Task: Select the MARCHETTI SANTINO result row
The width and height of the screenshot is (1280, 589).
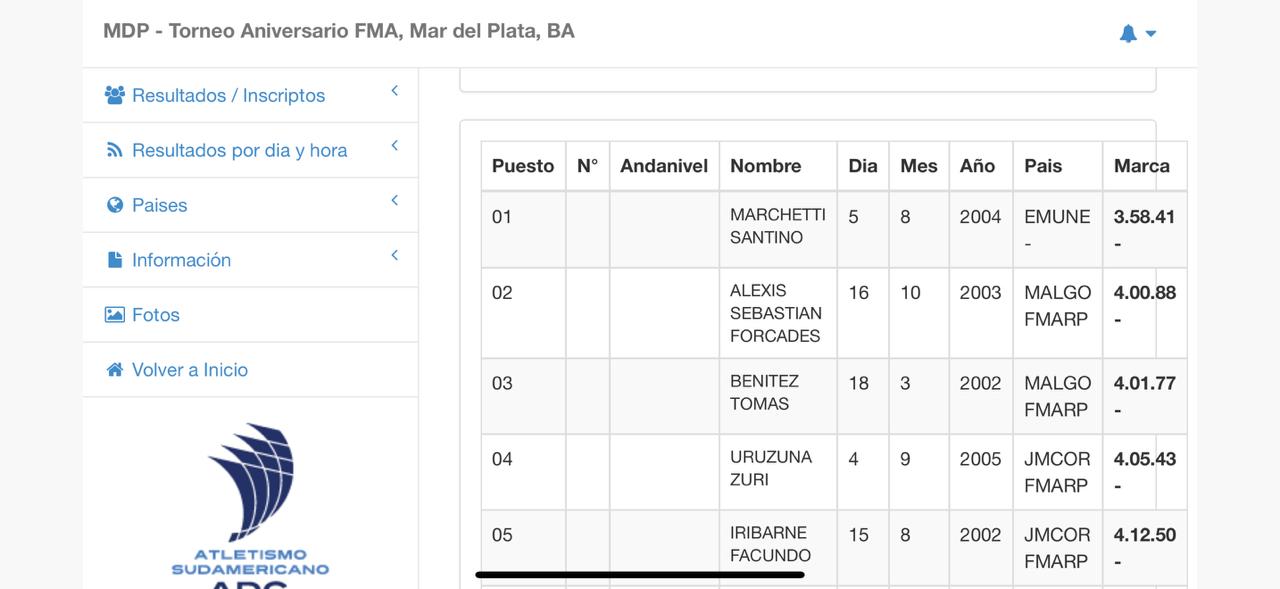Action: 777,227
